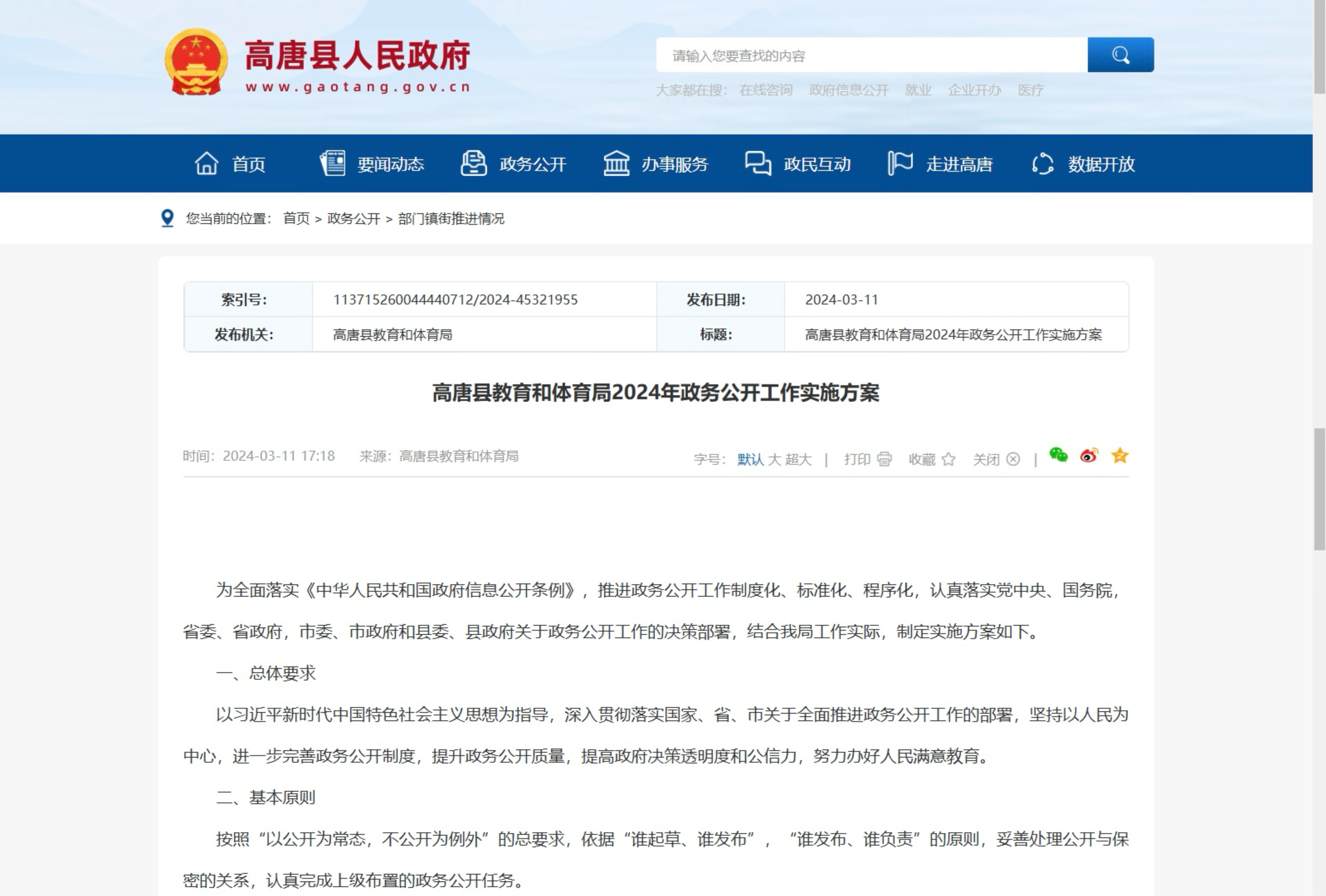Open the 政民互动 navigation menu item

[817, 164]
